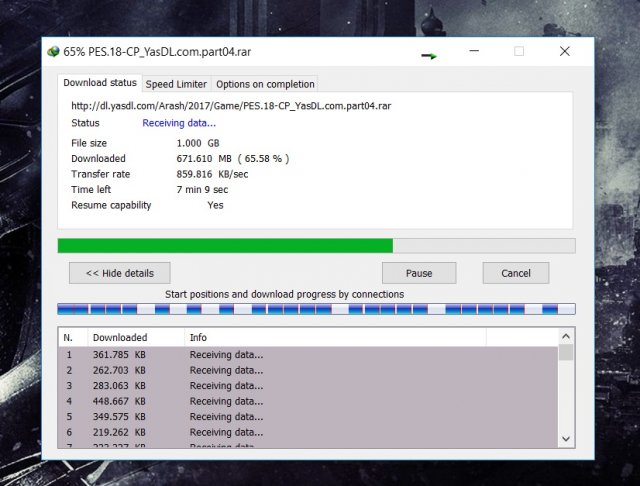This screenshot has height=486, width=640.
Task: Click the N. column header
Action: point(73,337)
